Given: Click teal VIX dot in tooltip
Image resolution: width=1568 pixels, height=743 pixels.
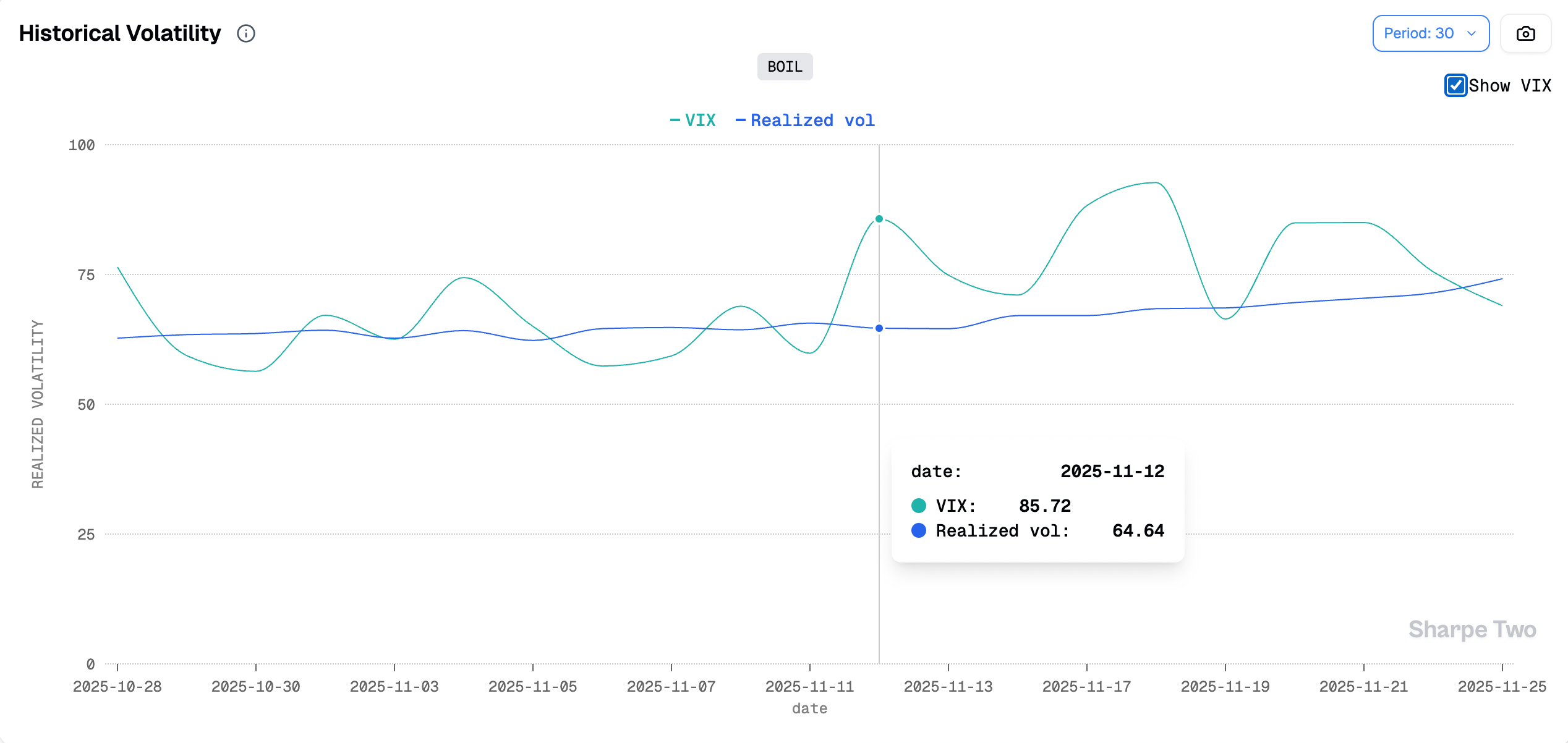Looking at the screenshot, I should pos(919,506).
